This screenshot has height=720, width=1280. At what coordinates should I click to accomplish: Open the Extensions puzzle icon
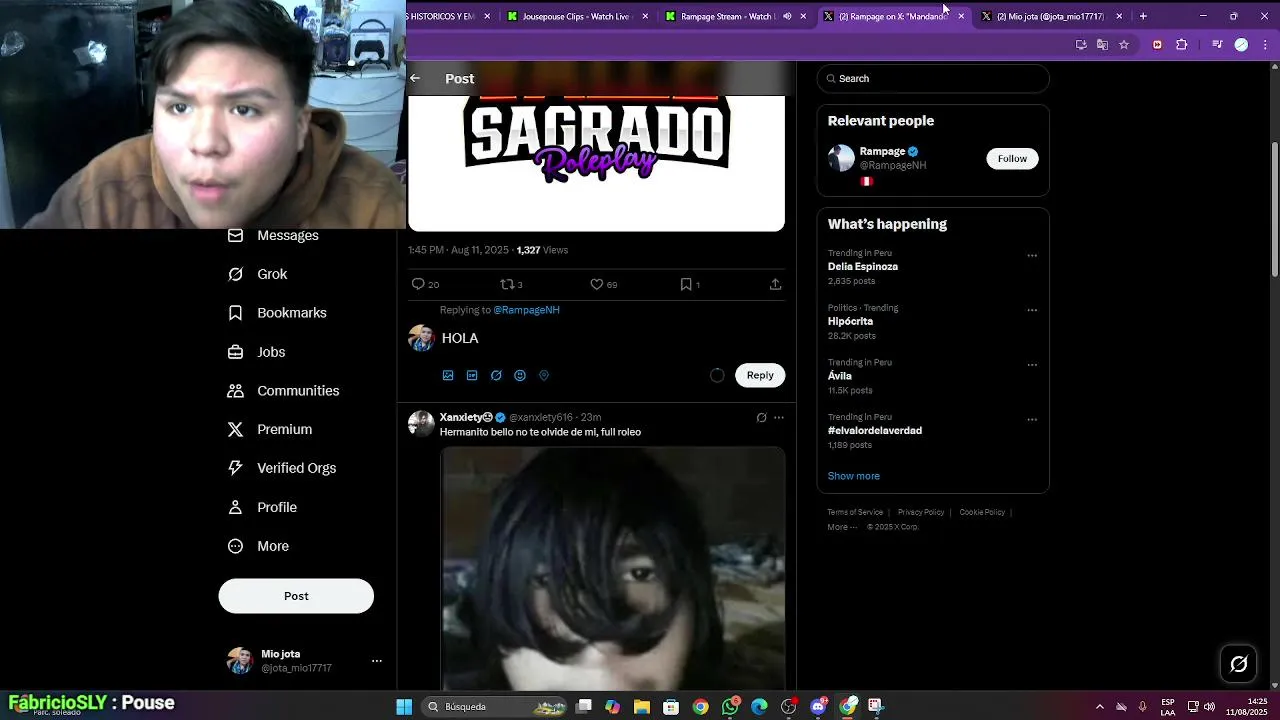coord(1182,44)
